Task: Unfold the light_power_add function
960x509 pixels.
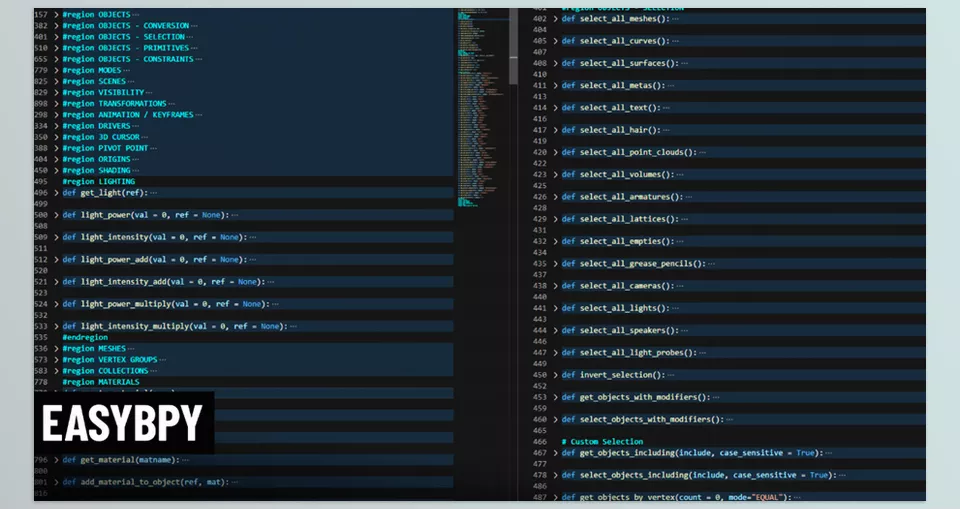Action: (x=56, y=260)
